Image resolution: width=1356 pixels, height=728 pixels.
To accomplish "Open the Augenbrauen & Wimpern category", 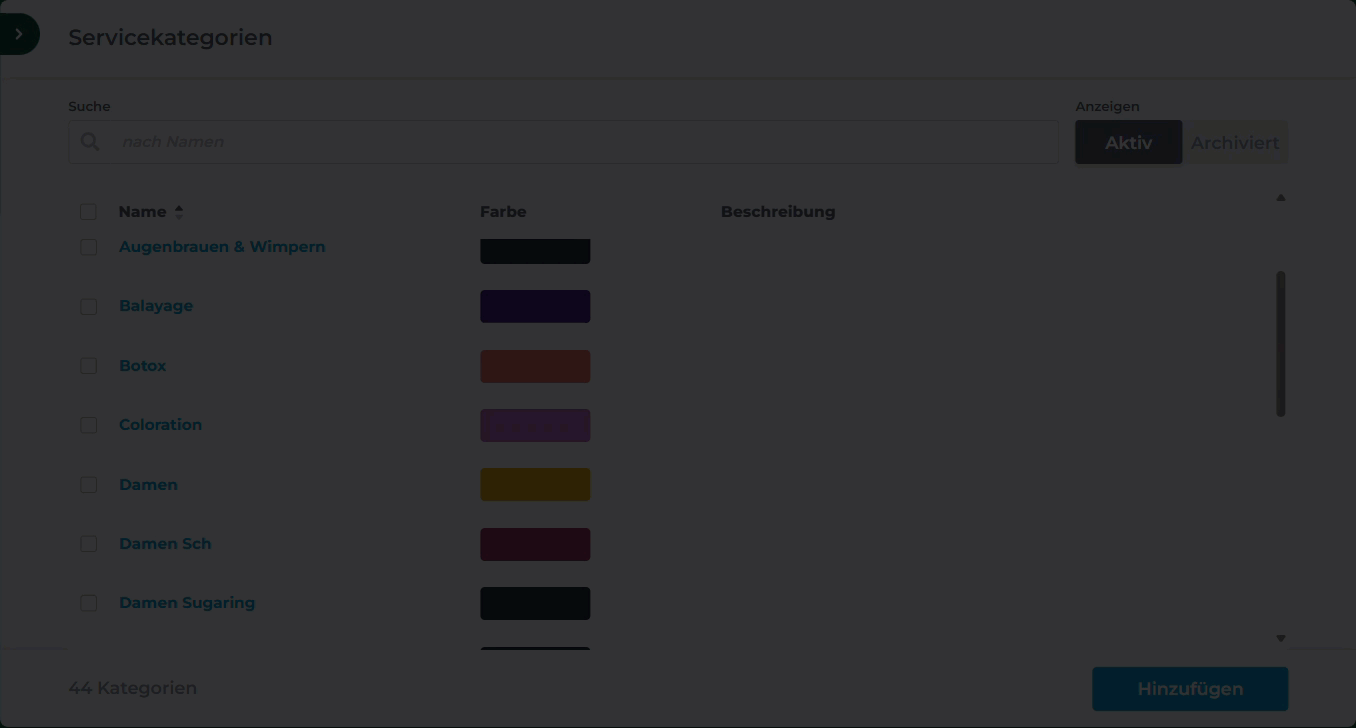I will point(222,247).
